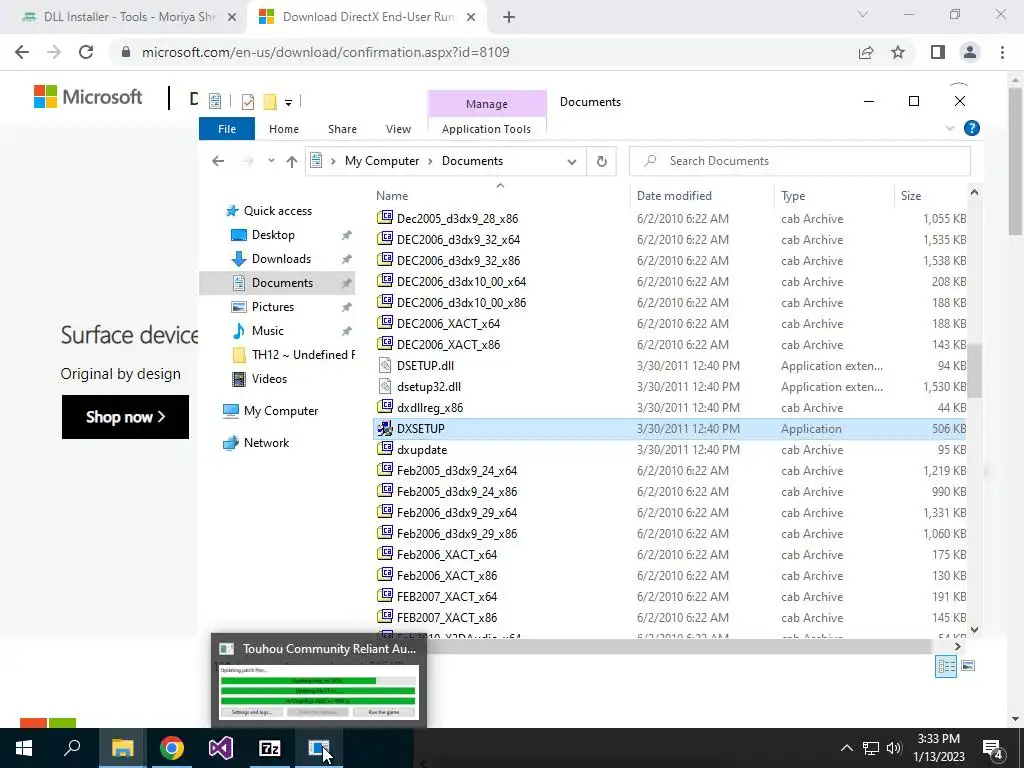The height and width of the screenshot is (768, 1024).
Task: Open Pictures in the navigation pane
Action: [x=272, y=307]
